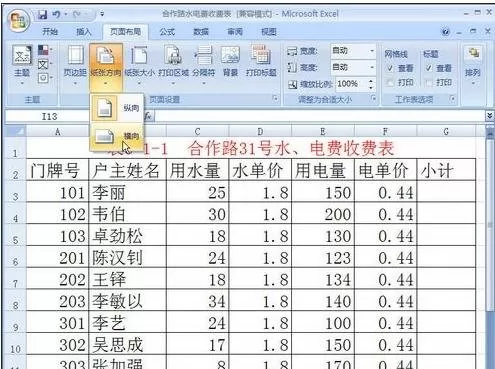Open customize quick access toolbar dropdown
This screenshot has height=369, width=495.
click(x=102, y=14)
